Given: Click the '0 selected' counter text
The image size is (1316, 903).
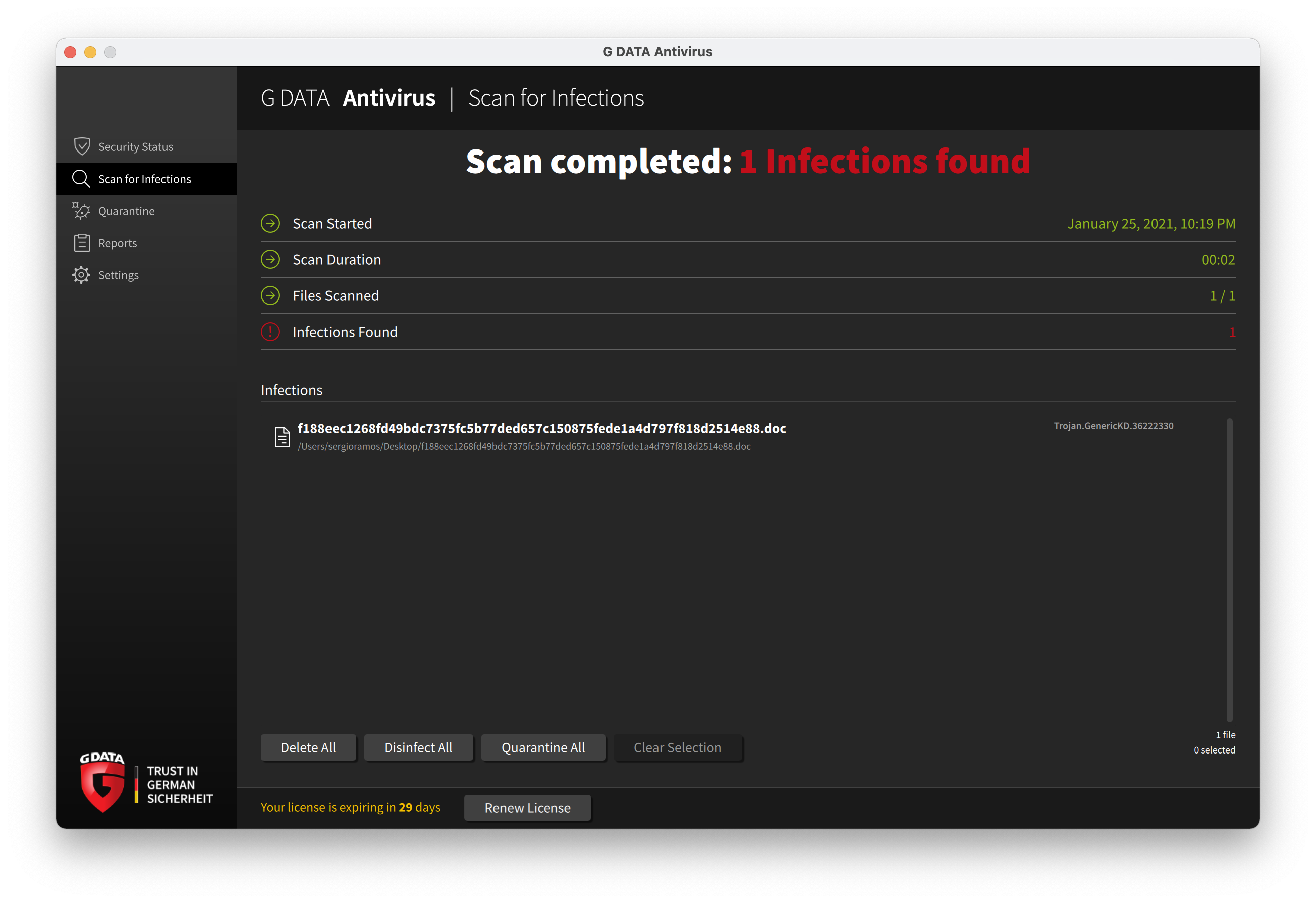Looking at the screenshot, I should coord(1214,749).
